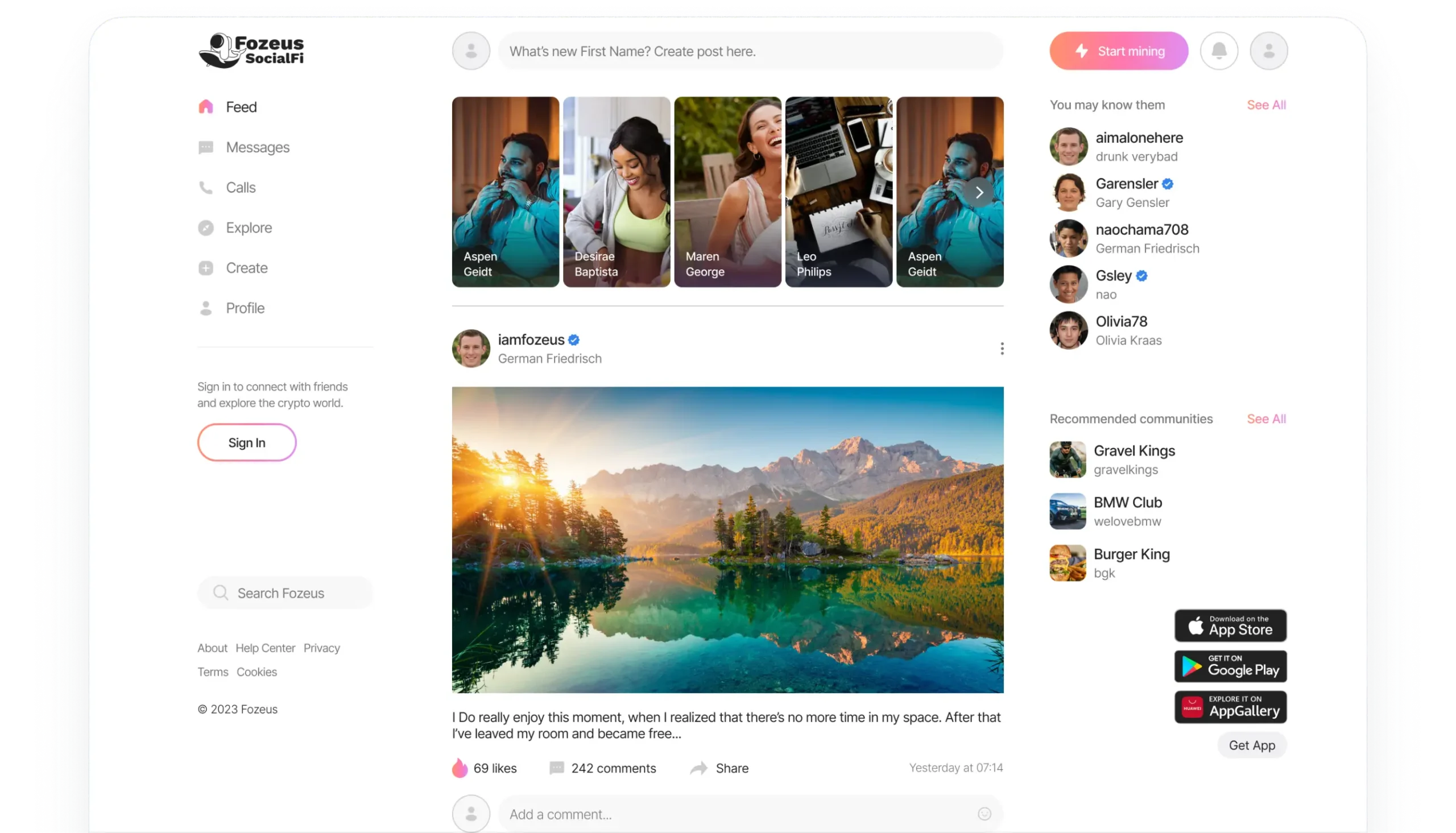1456x833 pixels.
Task: Click Get it on Google Play badge
Action: click(x=1230, y=666)
